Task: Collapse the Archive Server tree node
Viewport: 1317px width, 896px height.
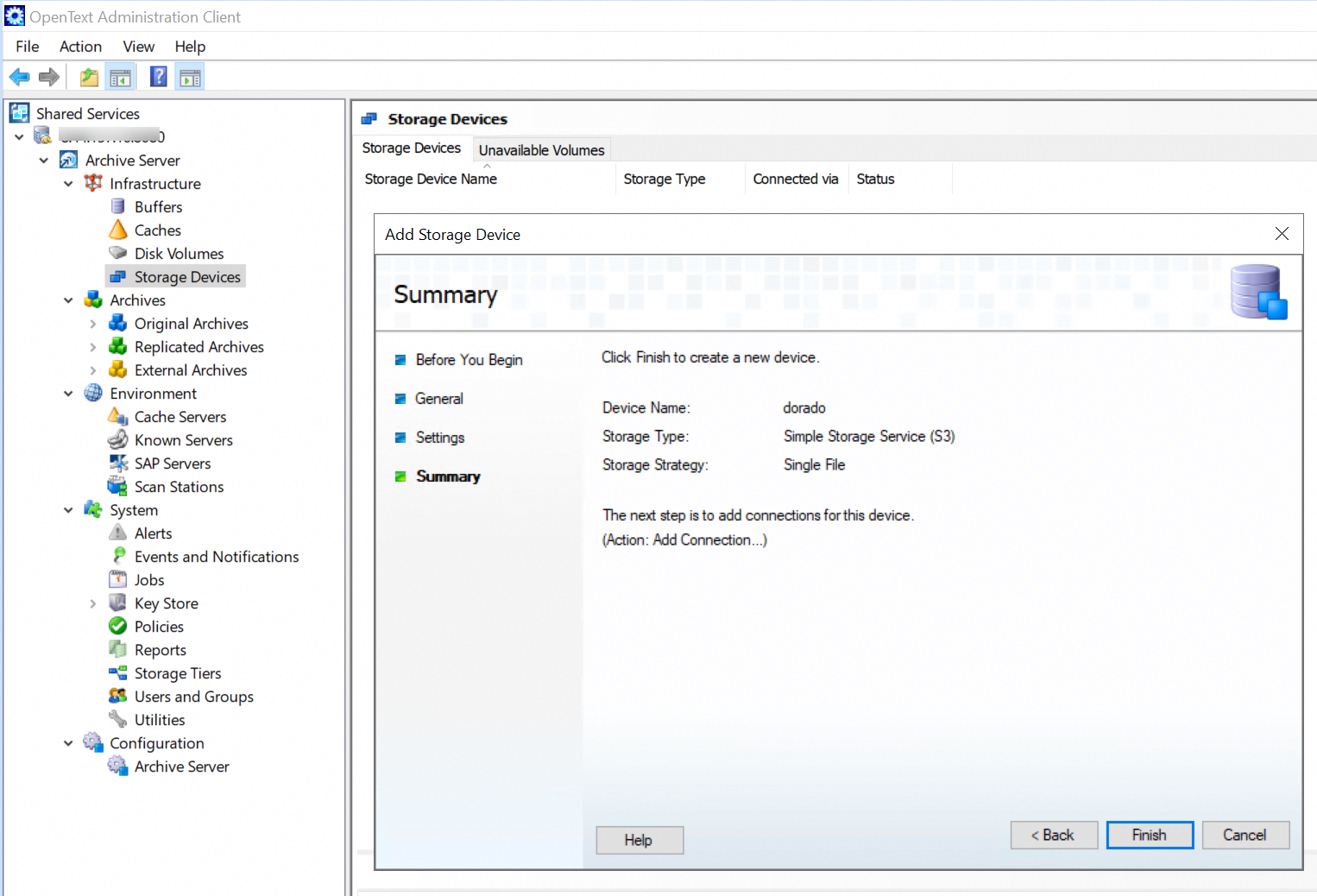Action: [44, 160]
